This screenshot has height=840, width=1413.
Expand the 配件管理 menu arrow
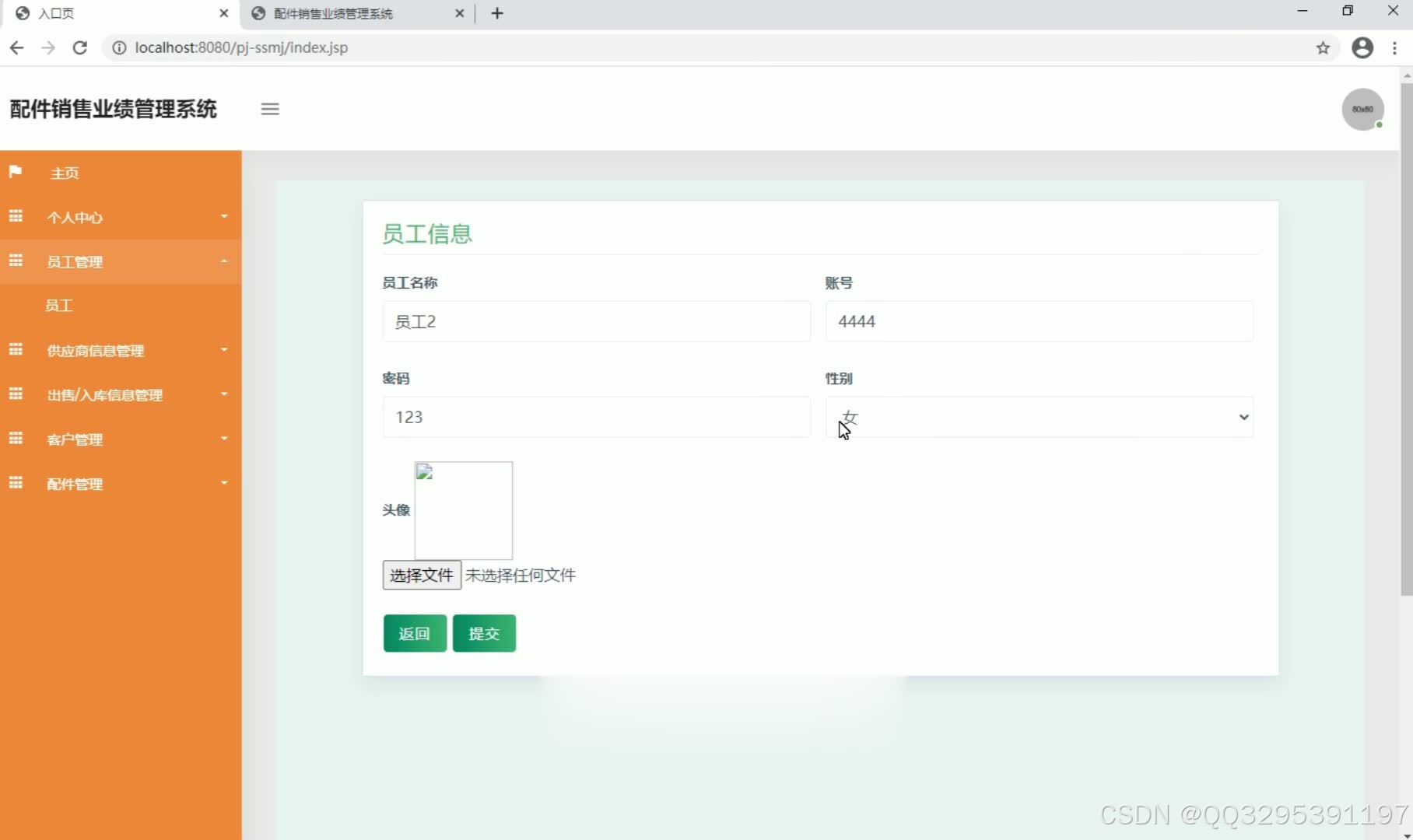(224, 482)
